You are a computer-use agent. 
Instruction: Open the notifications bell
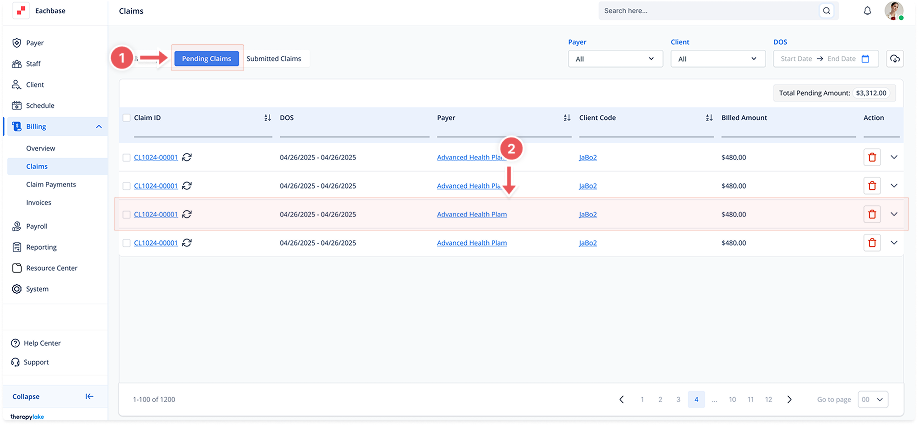point(868,11)
